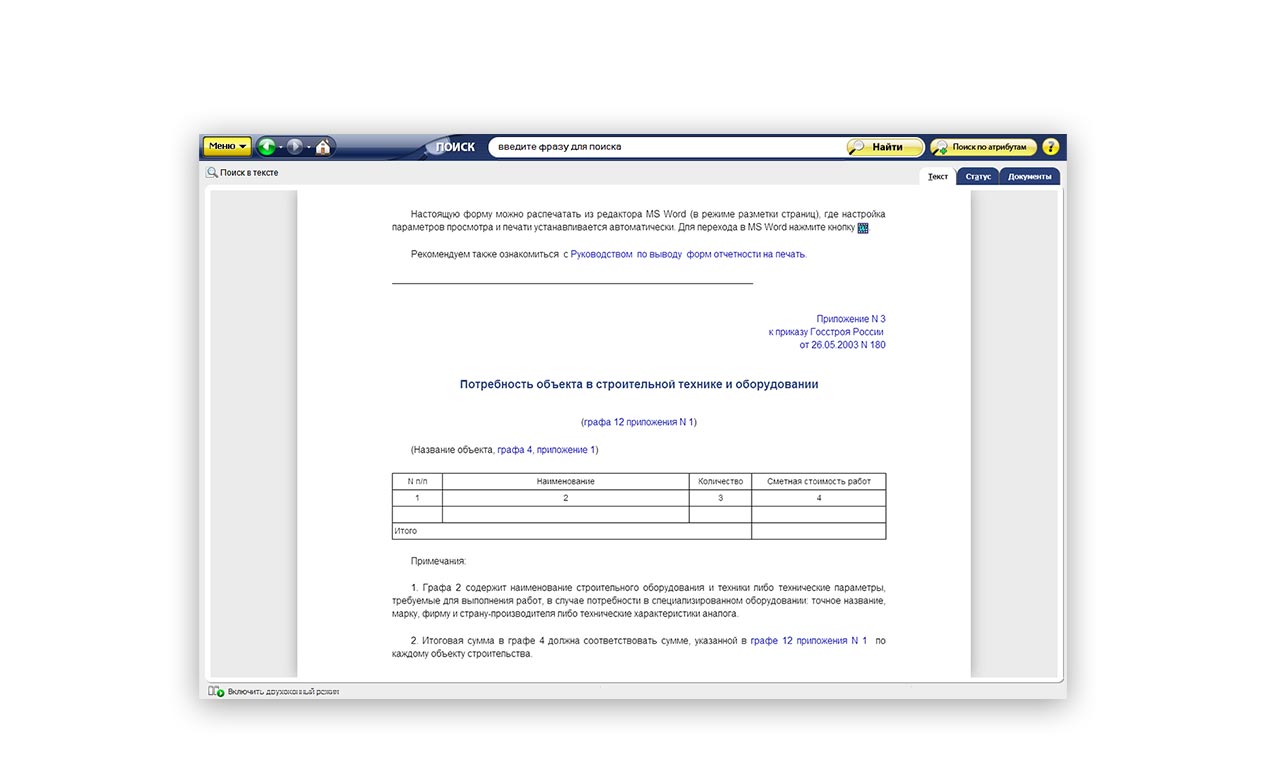The height and width of the screenshot is (781, 1266).
Task: Open the Меню dropdown
Action: (x=227, y=146)
